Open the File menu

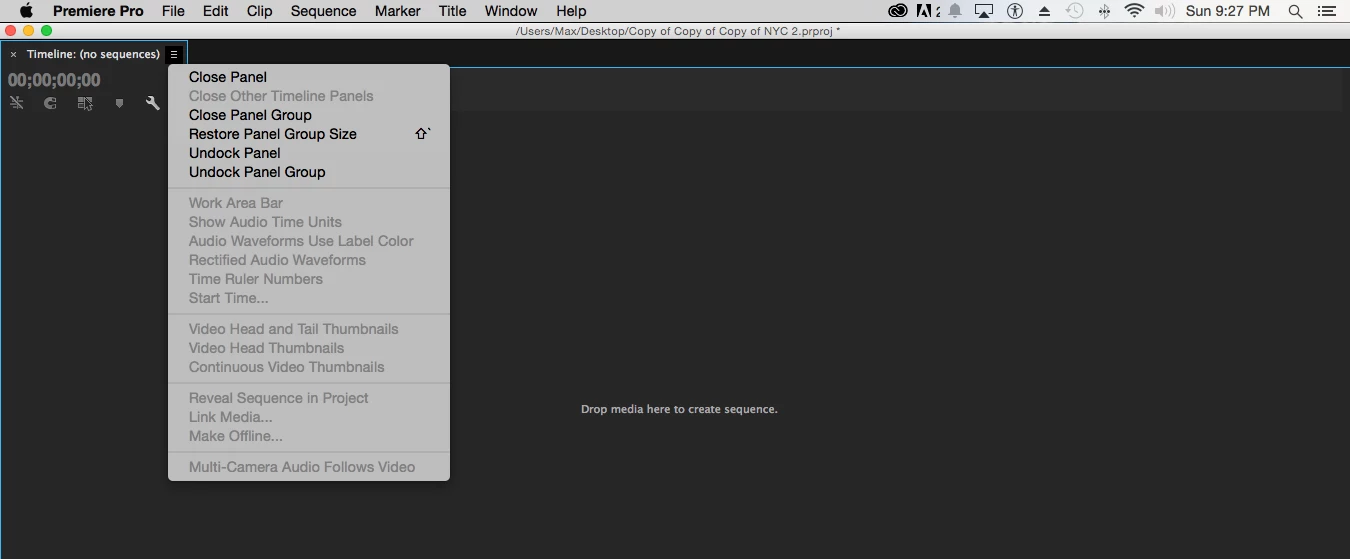[x=173, y=11]
